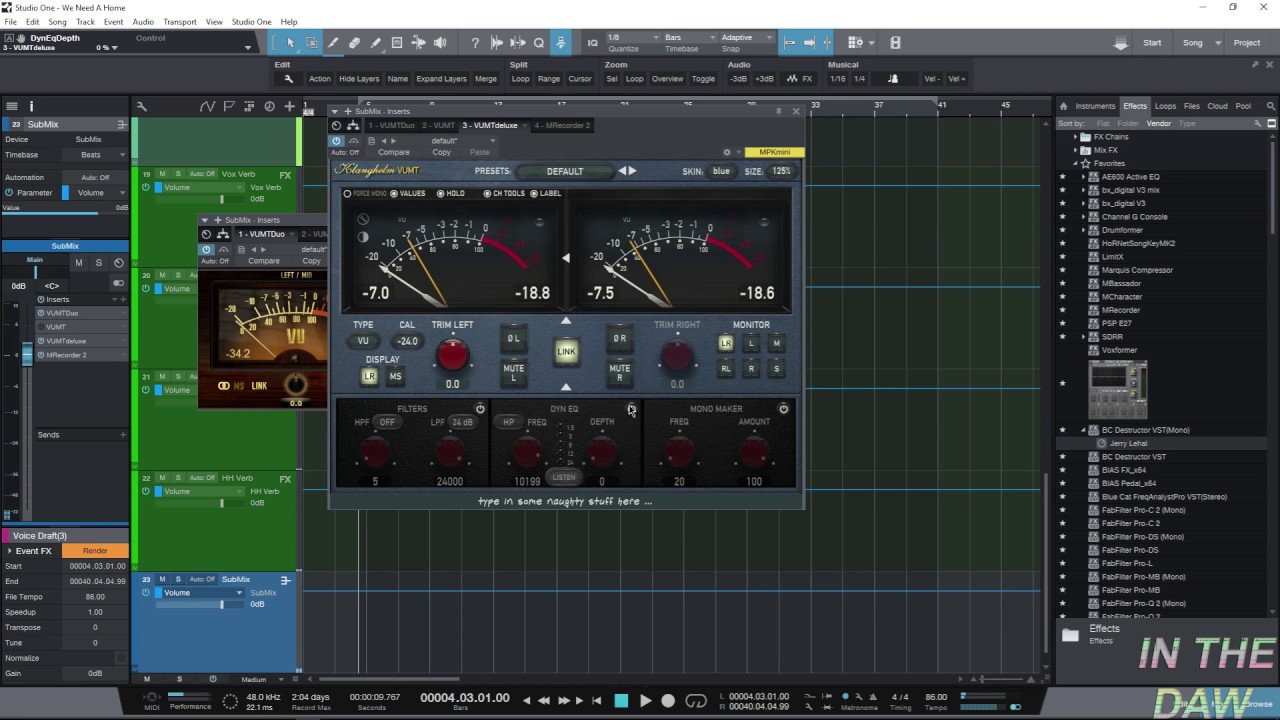Open plugin settings gear icon
Viewport: 1280px width, 720px height.
(x=727, y=152)
